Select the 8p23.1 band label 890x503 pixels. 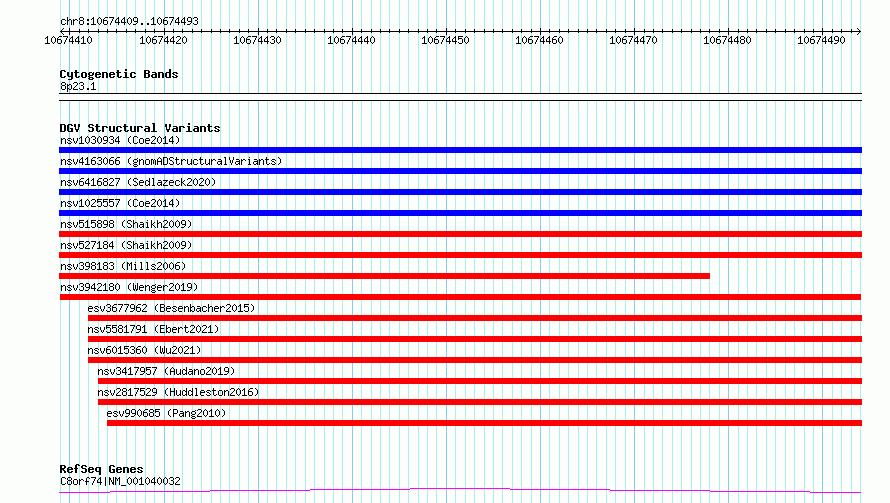click(78, 86)
